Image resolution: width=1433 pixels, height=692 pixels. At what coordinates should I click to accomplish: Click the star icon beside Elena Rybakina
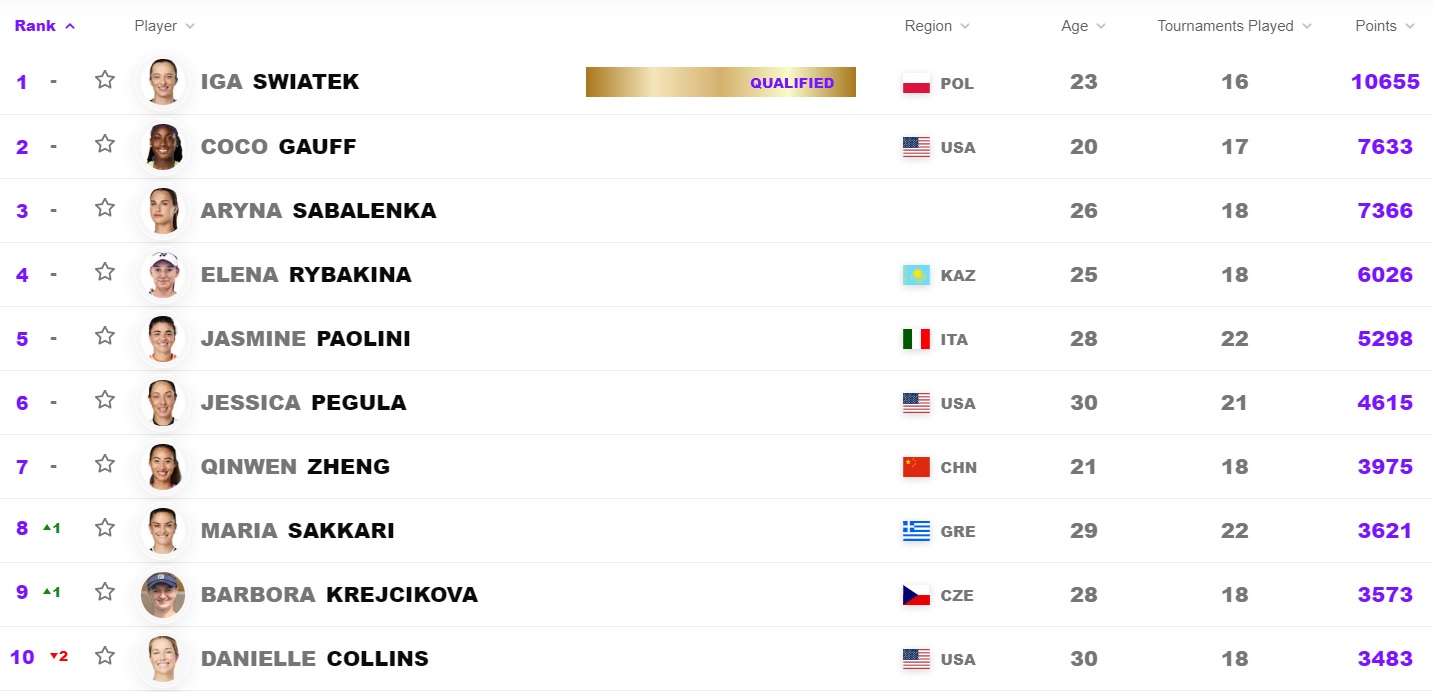tap(105, 272)
